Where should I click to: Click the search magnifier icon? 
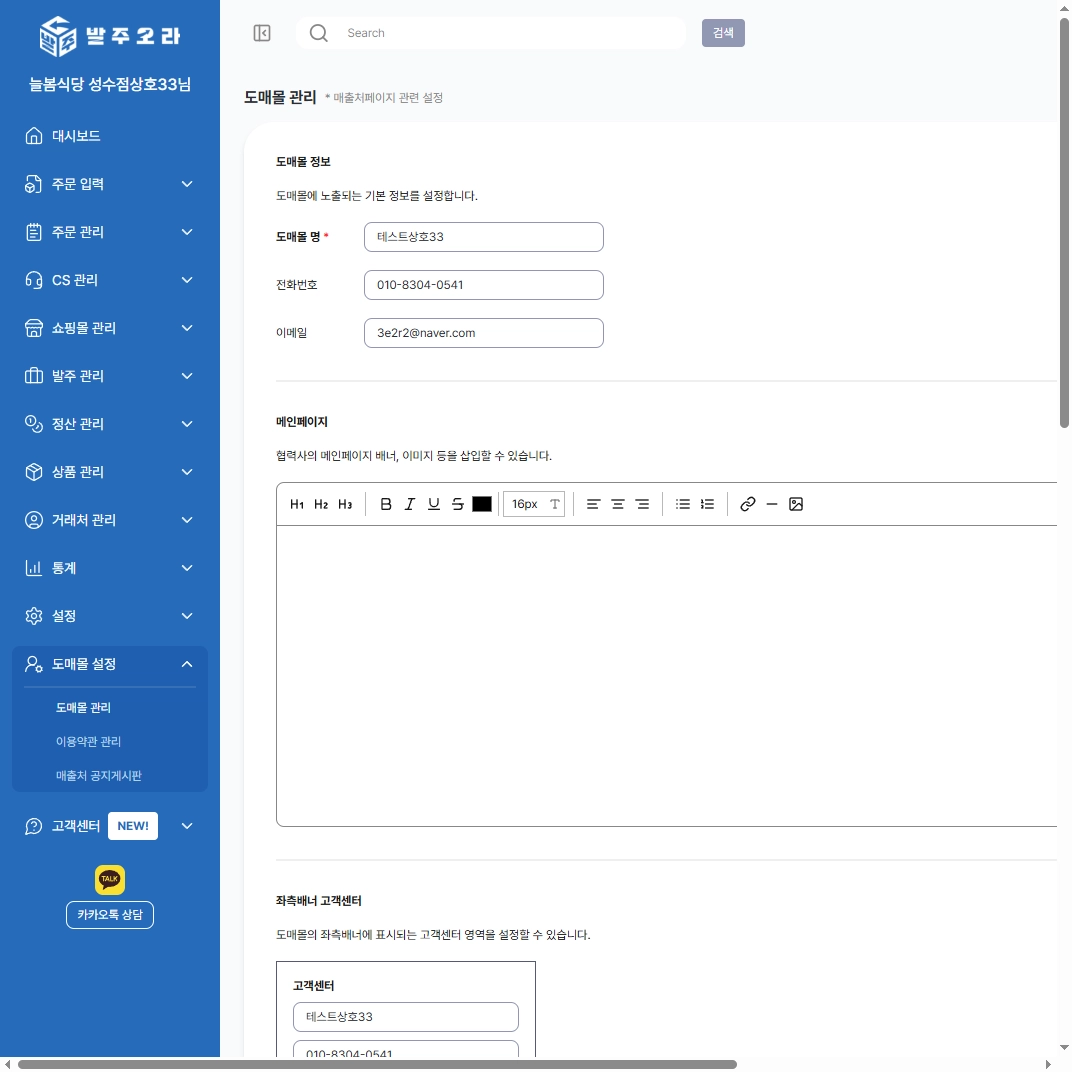[319, 33]
